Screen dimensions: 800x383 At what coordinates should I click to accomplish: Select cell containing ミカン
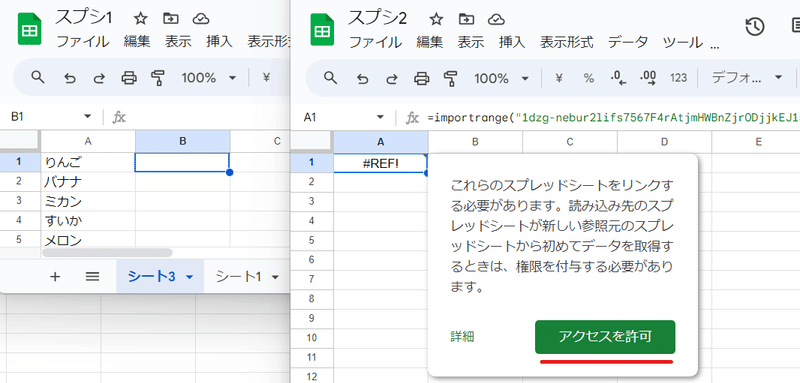pos(88,201)
